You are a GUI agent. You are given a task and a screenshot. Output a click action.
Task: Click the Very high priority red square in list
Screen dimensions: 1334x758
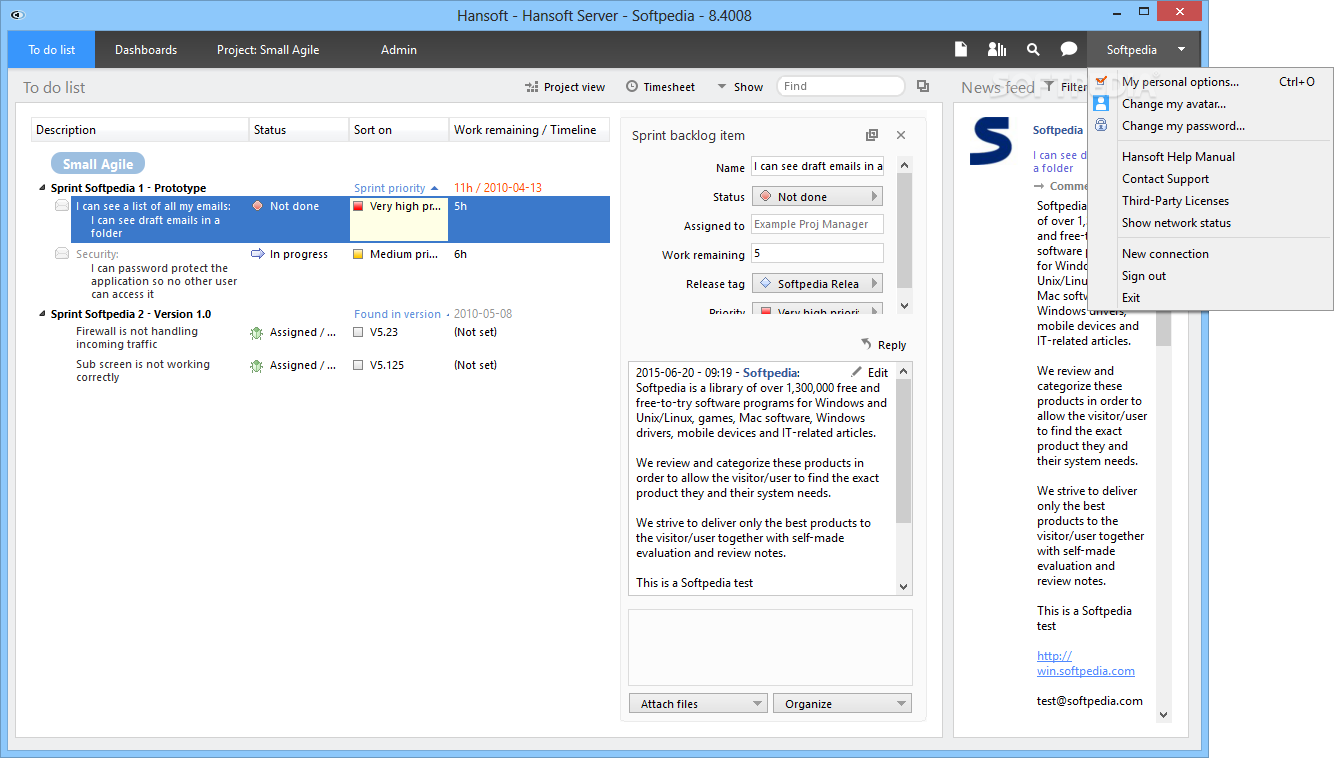358,206
